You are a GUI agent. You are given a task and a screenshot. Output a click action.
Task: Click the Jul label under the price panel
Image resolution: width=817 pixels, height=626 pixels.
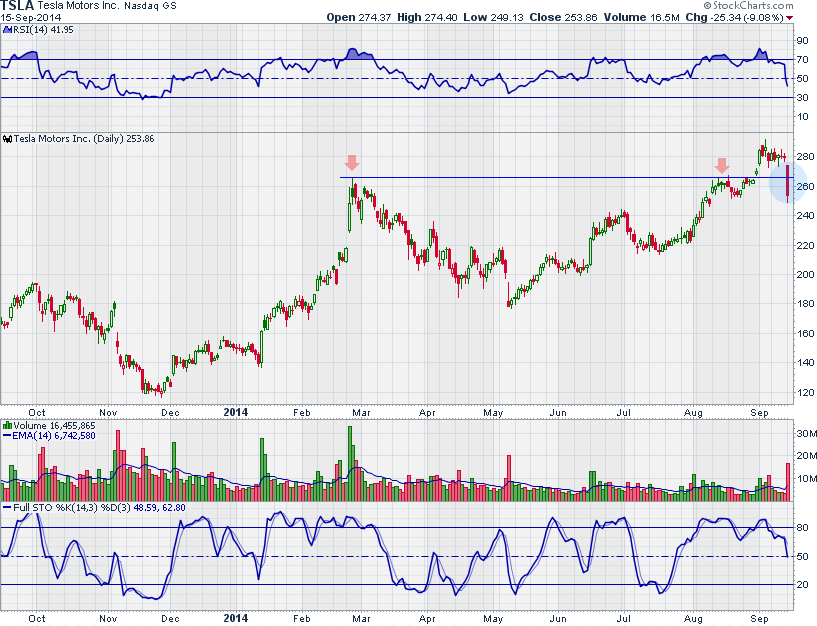click(x=624, y=412)
